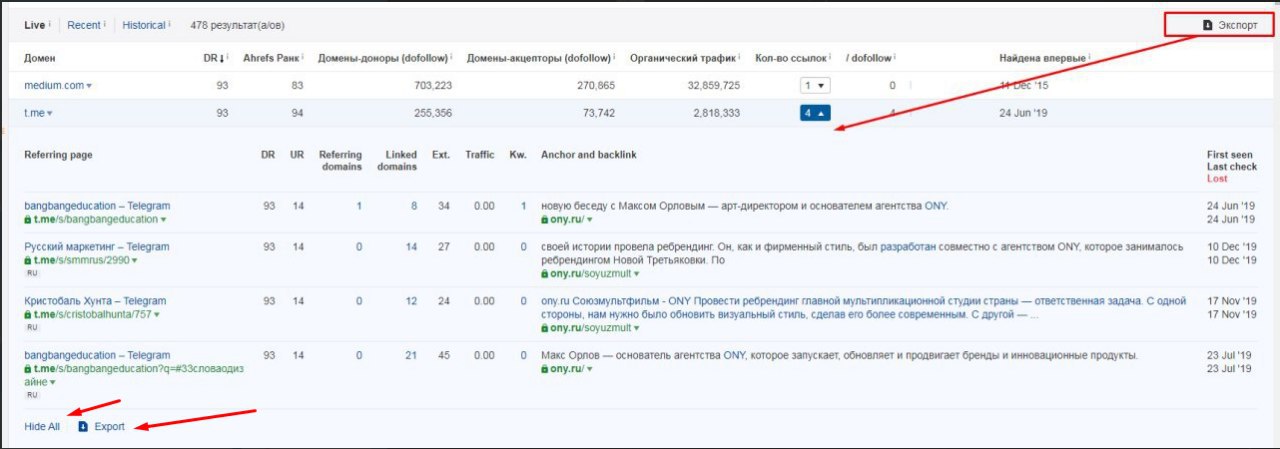The height and width of the screenshot is (449, 1280).
Task: Click the Export link at the bottom
Action: (x=109, y=426)
